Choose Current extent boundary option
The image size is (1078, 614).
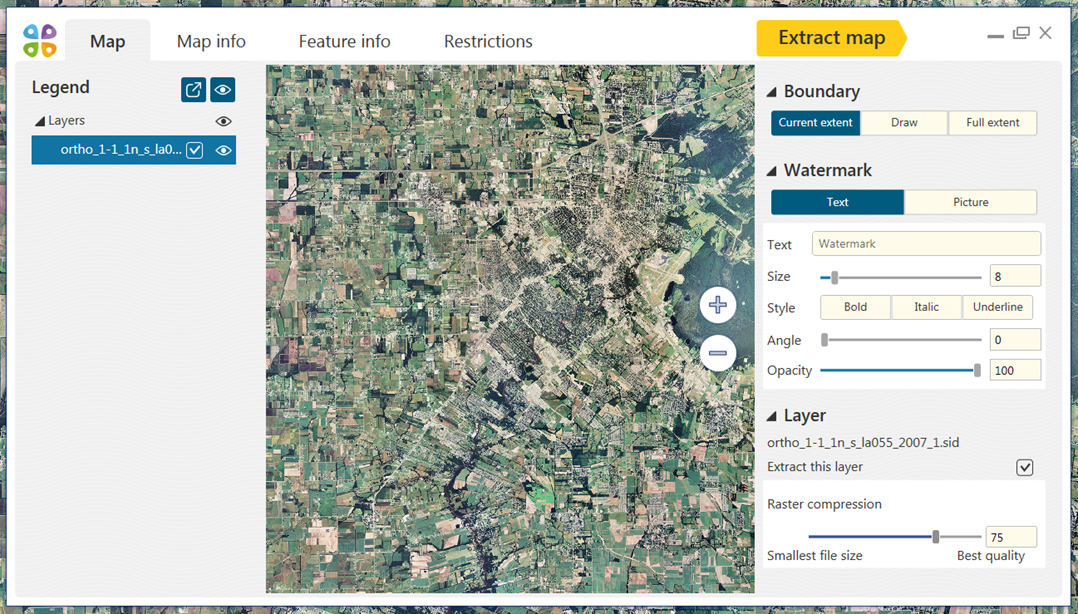coord(815,123)
